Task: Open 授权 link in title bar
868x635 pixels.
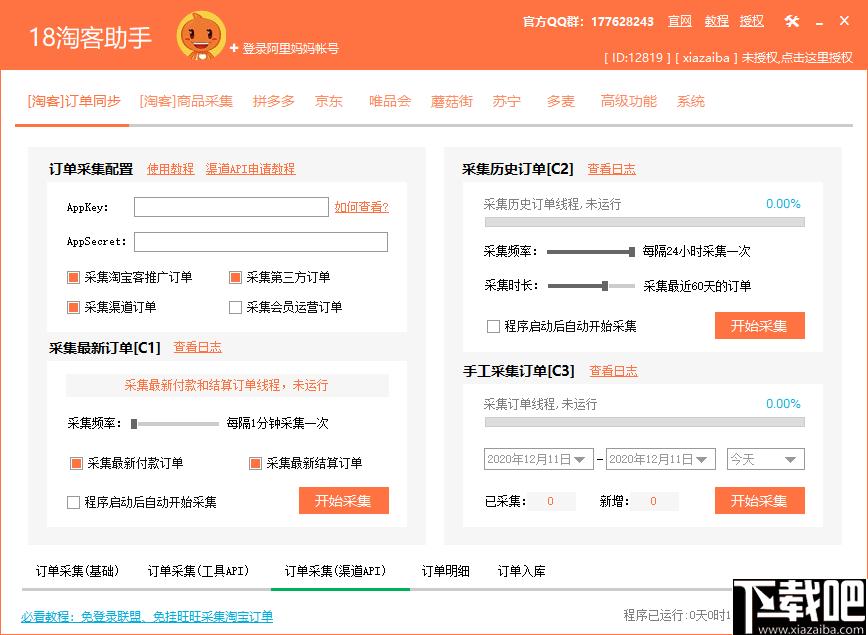Action: [x=752, y=22]
